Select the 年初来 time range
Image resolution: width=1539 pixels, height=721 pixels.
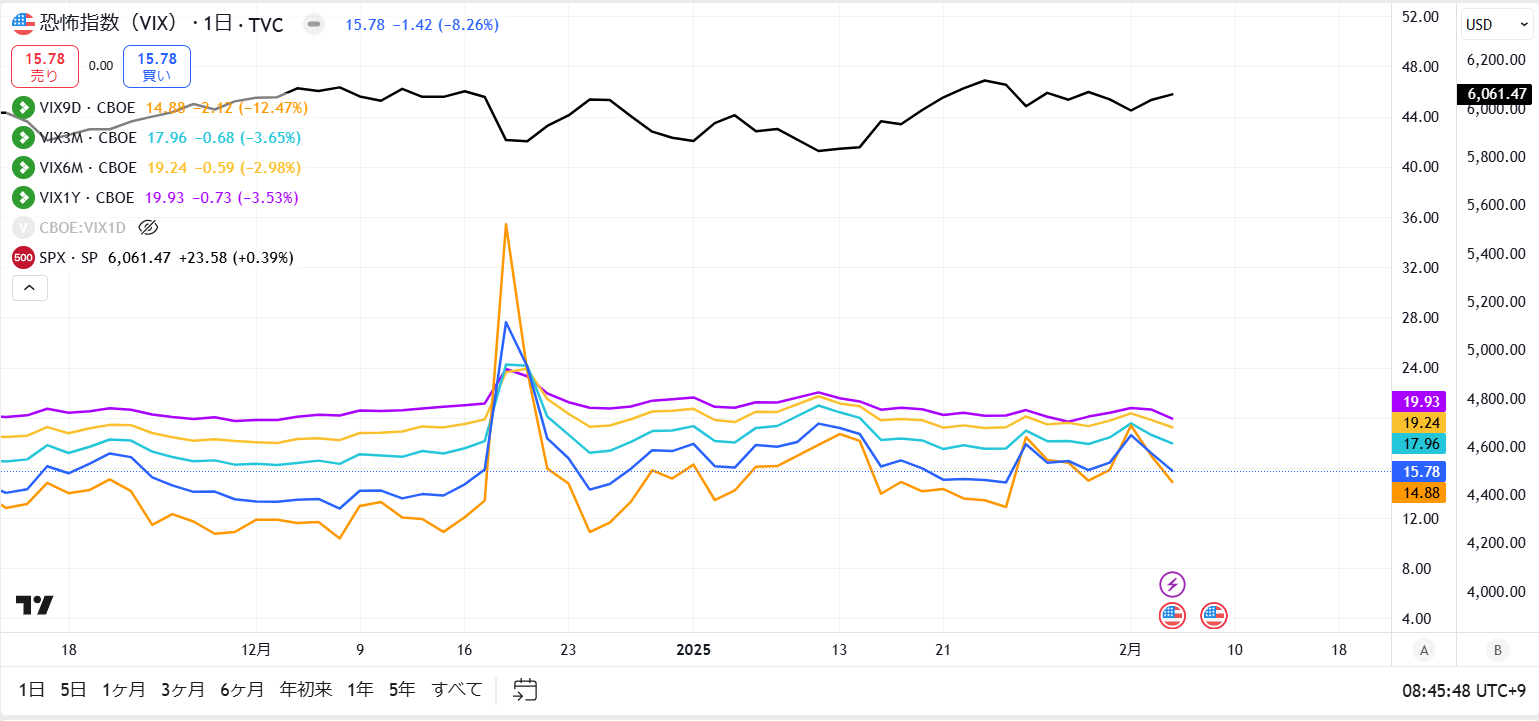pos(305,689)
